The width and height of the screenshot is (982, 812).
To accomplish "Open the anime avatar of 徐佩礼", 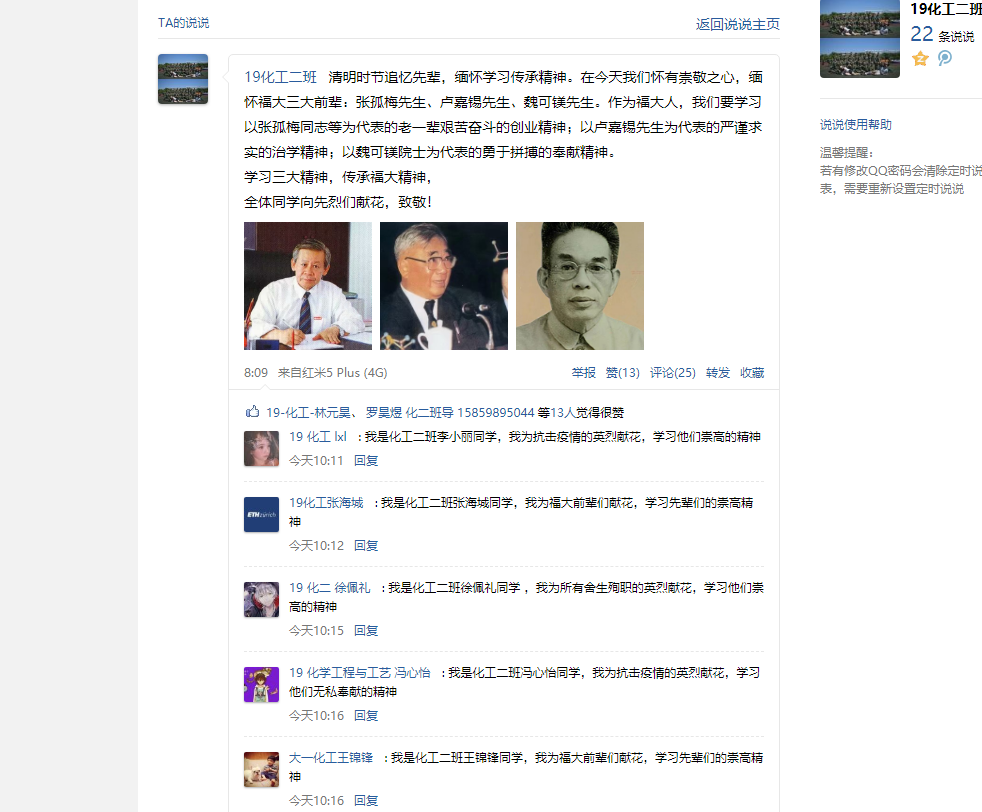I will (x=261, y=600).
